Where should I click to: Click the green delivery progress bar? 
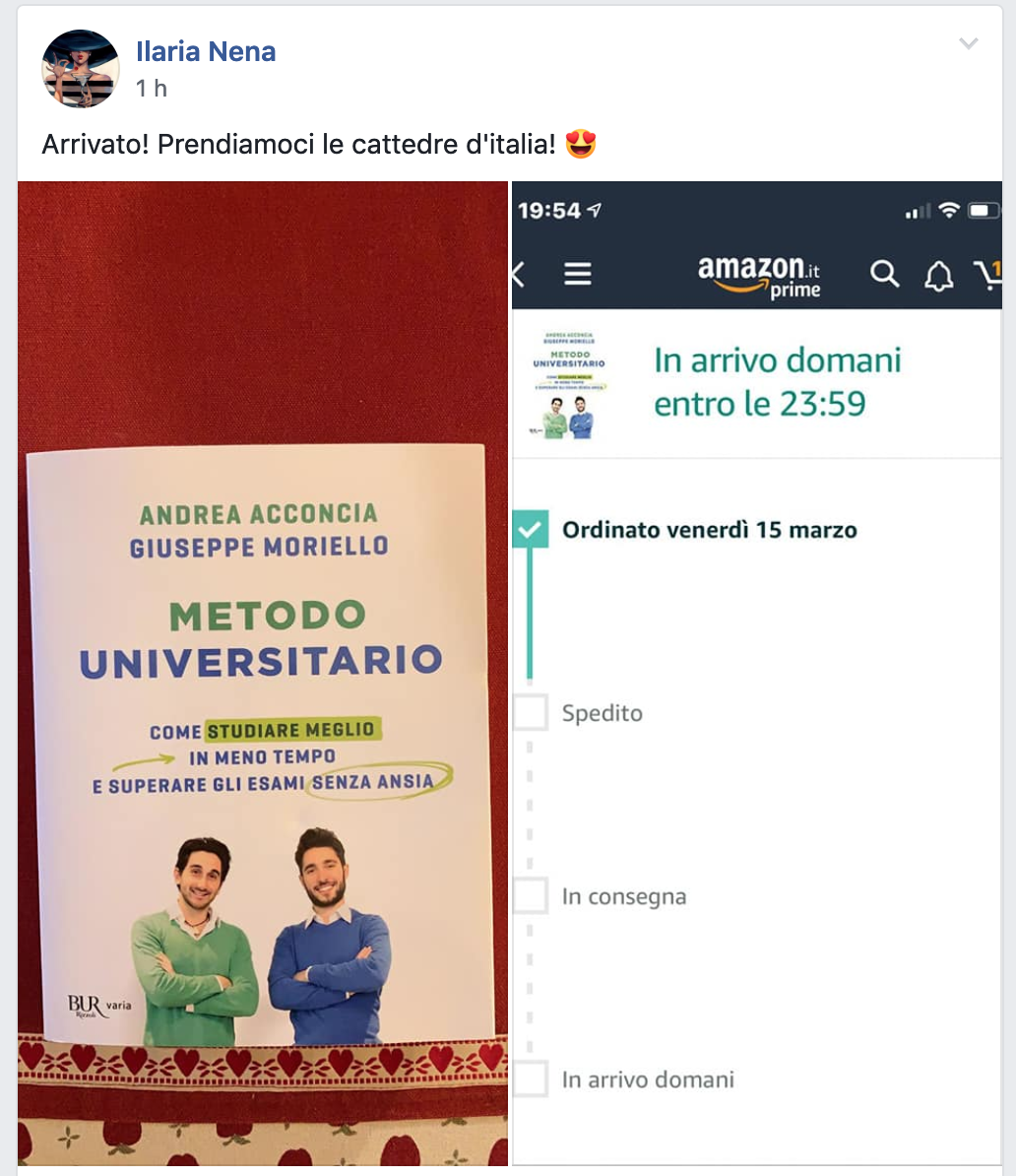click(x=530, y=614)
